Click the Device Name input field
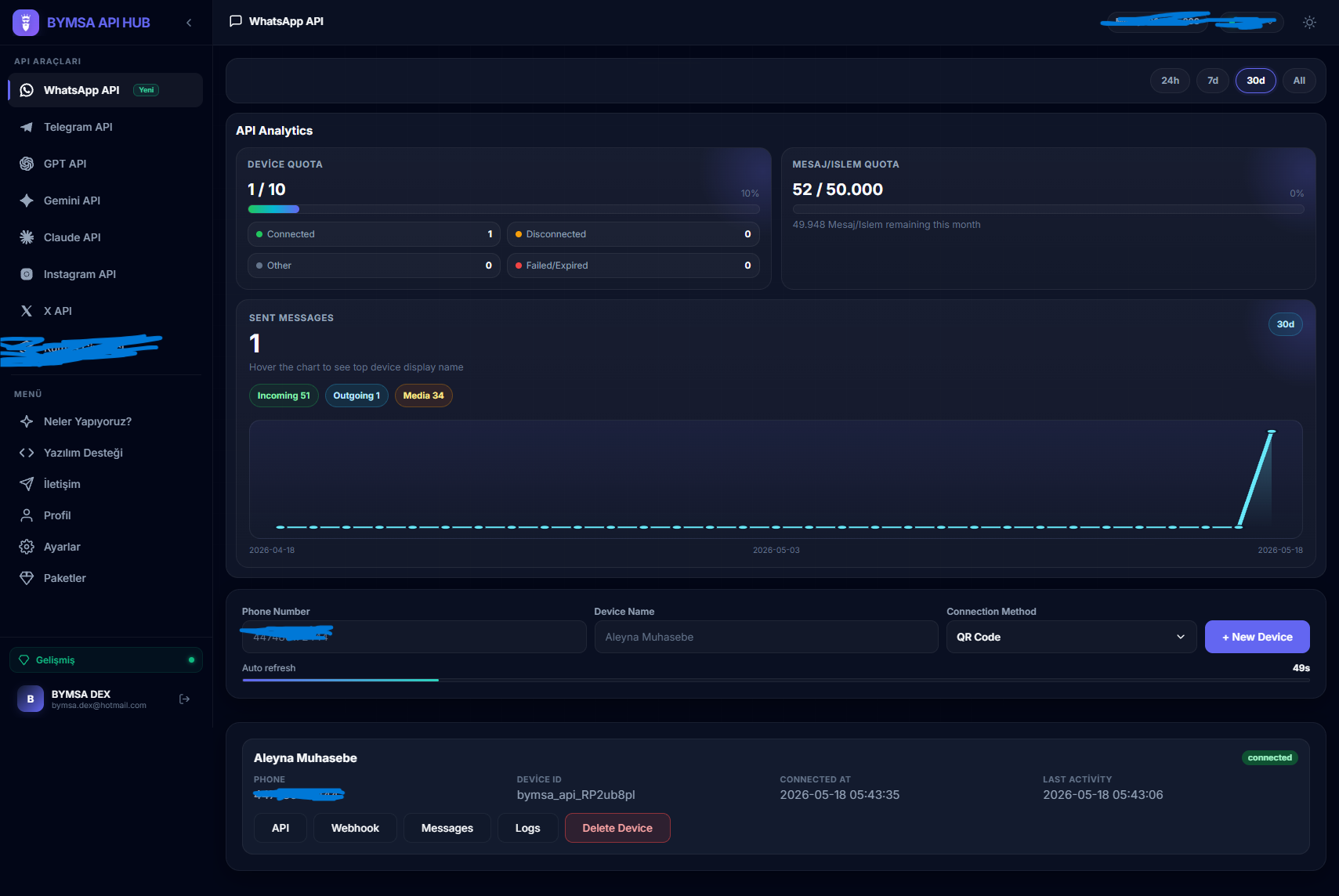1339x896 pixels. 766,637
